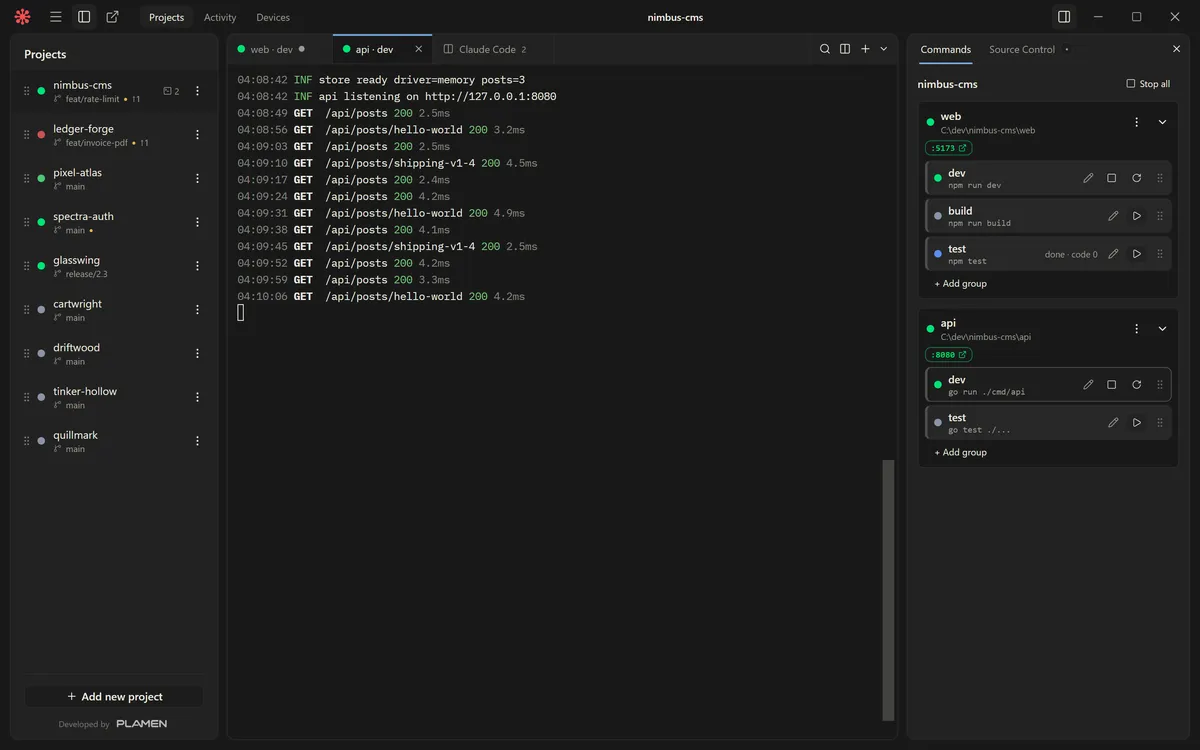Select the glasswing project
This screenshot has height=750, width=1200.
tap(114, 266)
